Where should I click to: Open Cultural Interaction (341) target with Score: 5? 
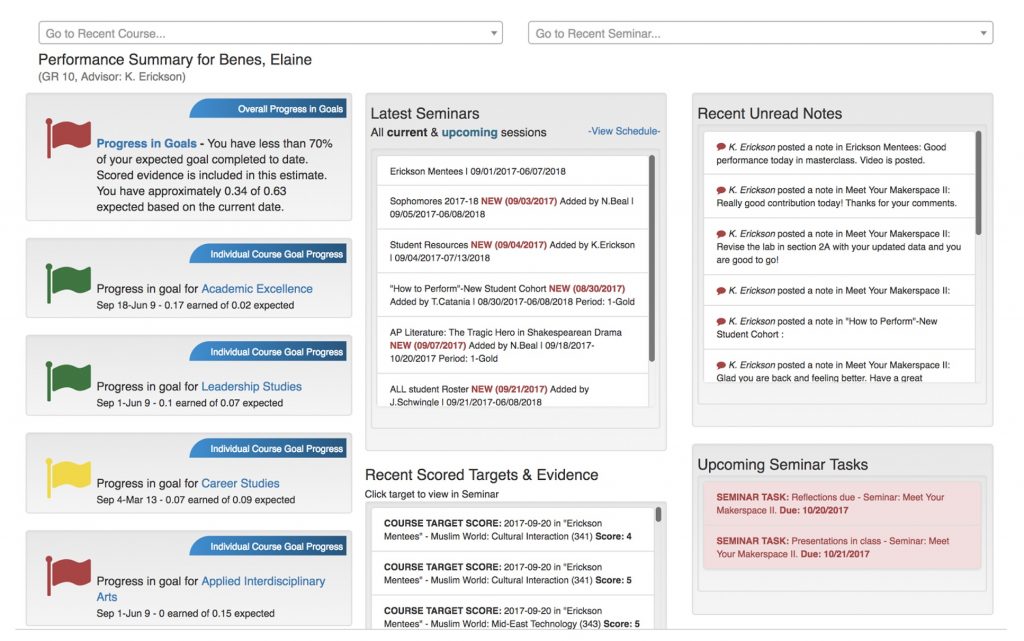click(513, 574)
